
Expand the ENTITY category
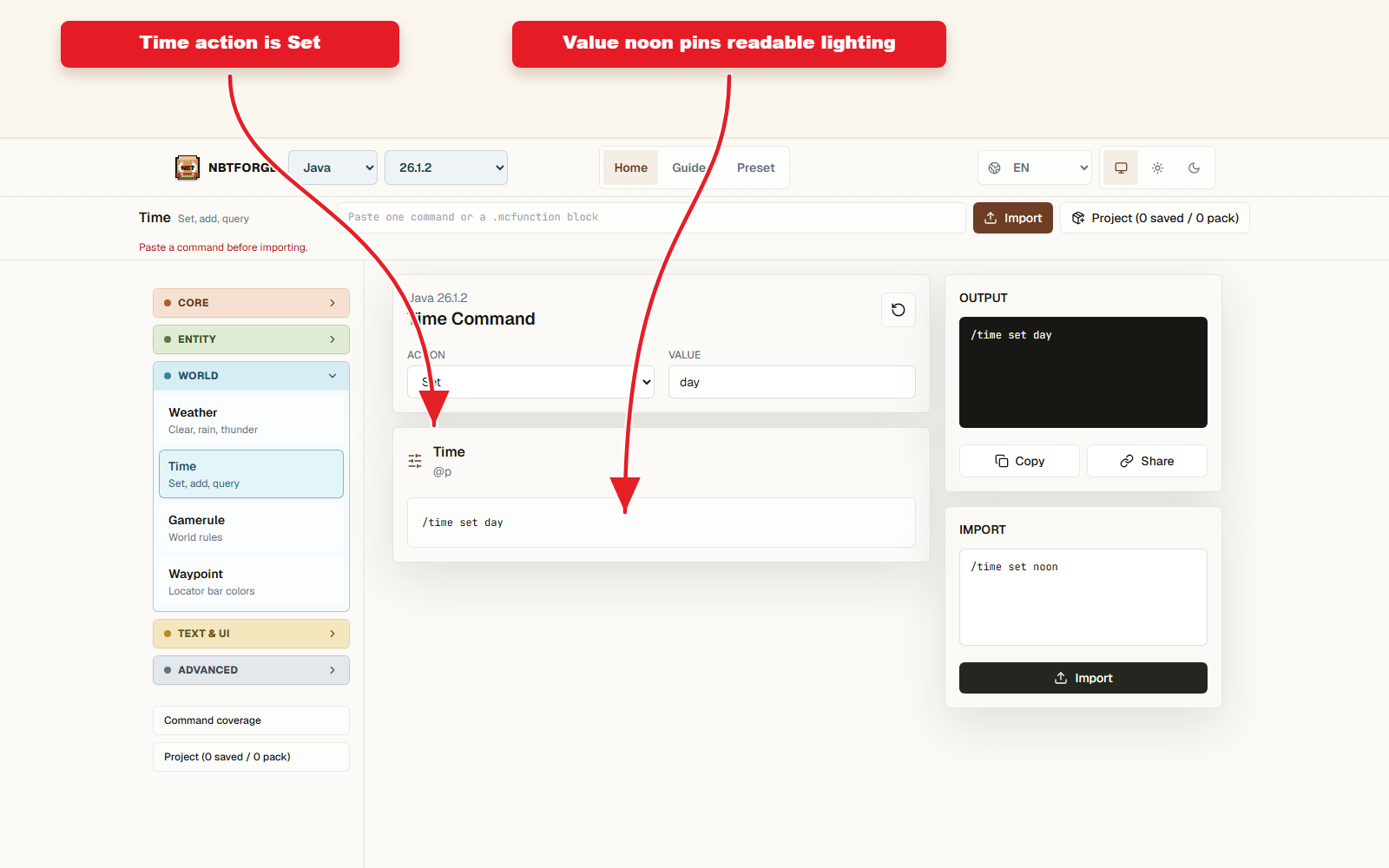[251, 339]
